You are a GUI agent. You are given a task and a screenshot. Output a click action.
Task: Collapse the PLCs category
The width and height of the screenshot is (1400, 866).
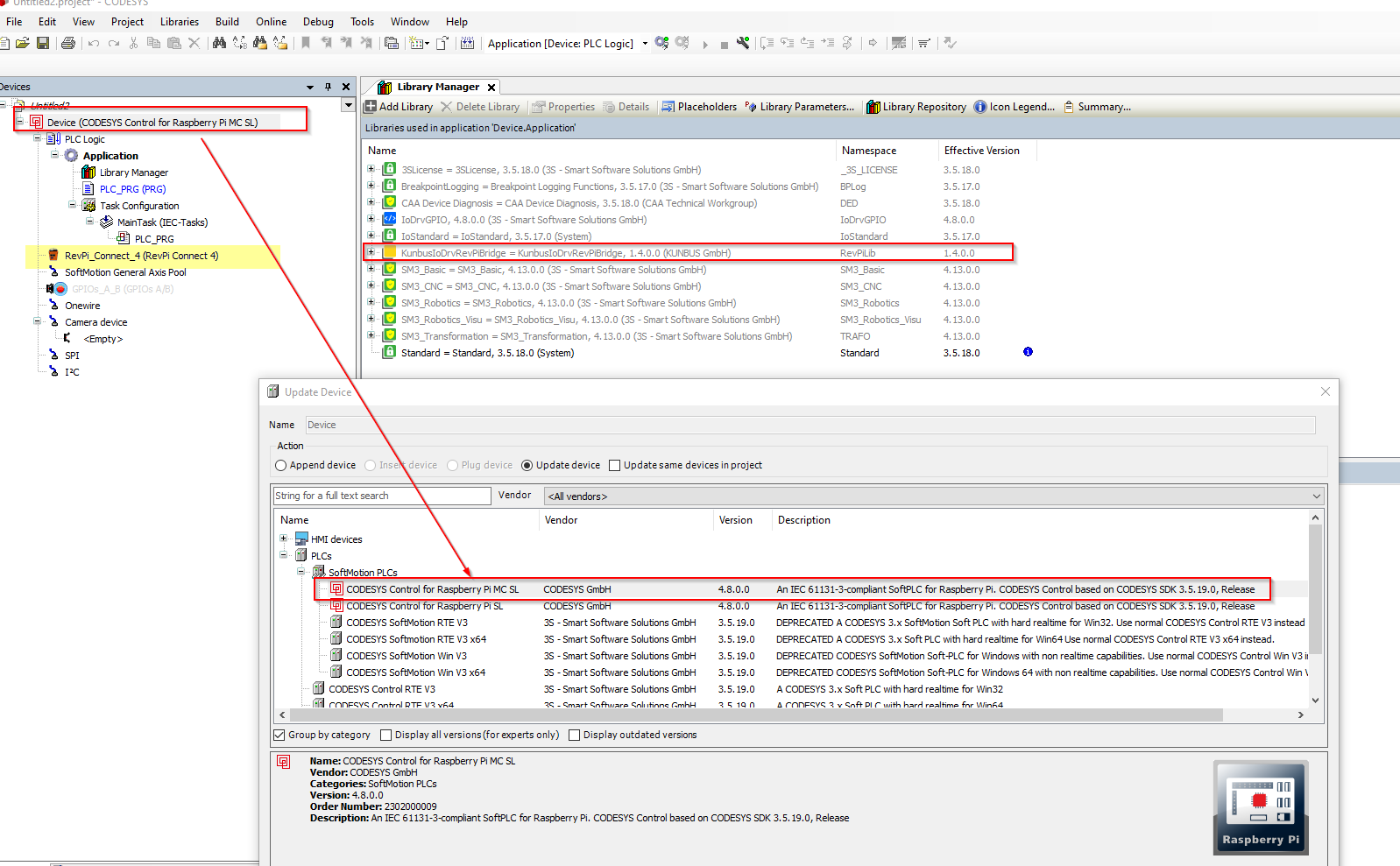coord(283,555)
